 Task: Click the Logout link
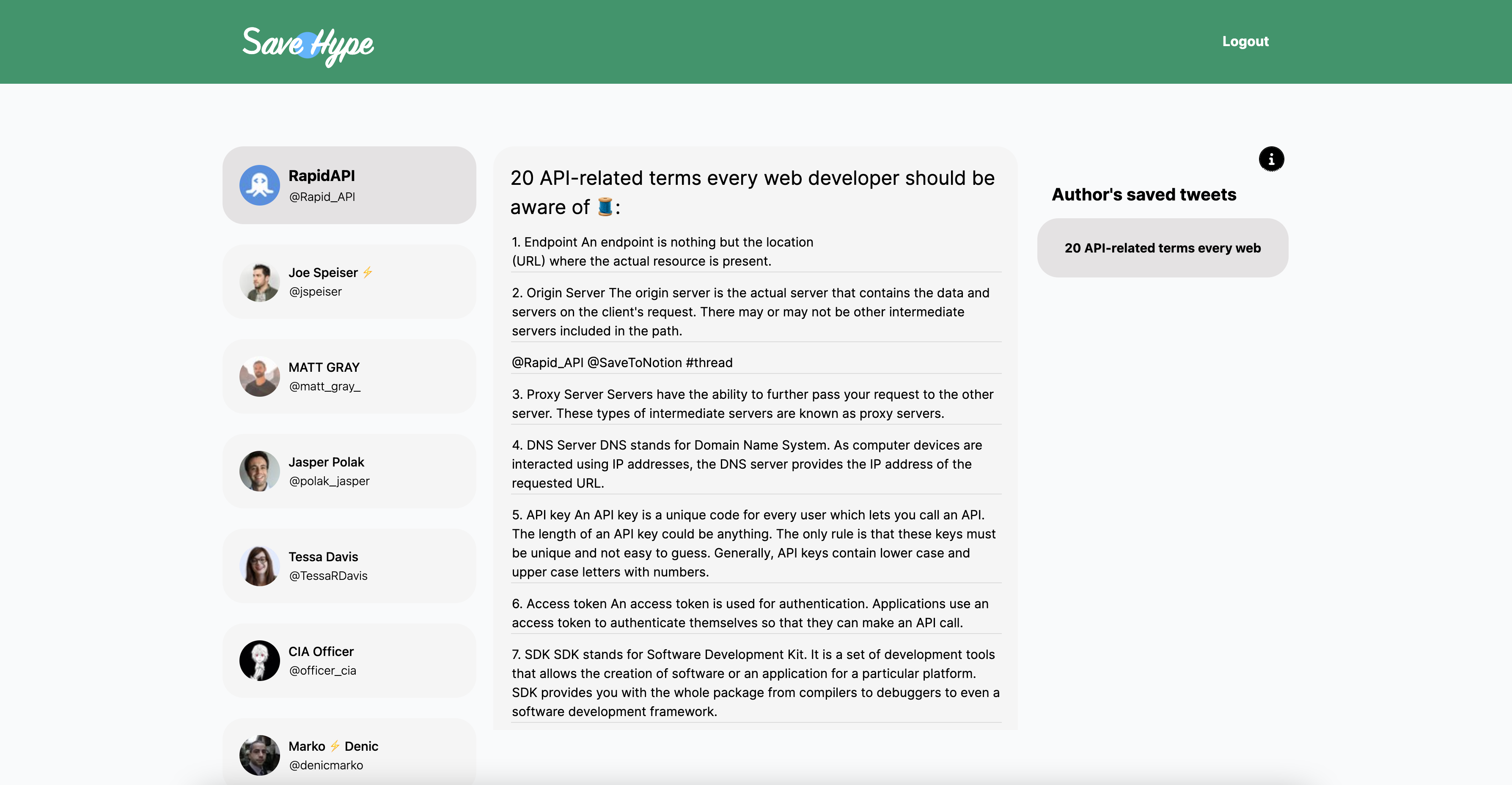point(1245,41)
